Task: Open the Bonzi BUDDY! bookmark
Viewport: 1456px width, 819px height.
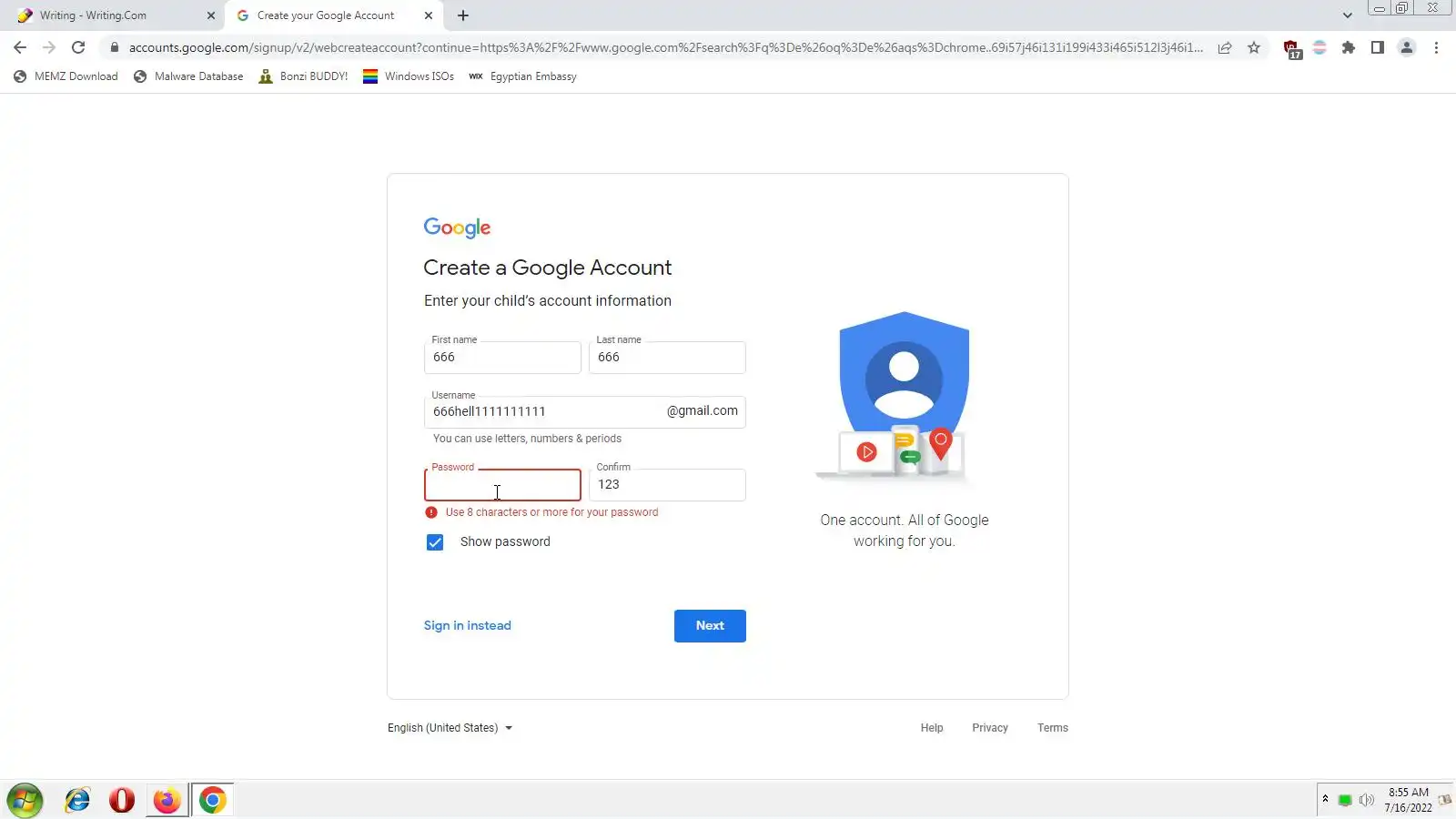Action: pos(303,76)
